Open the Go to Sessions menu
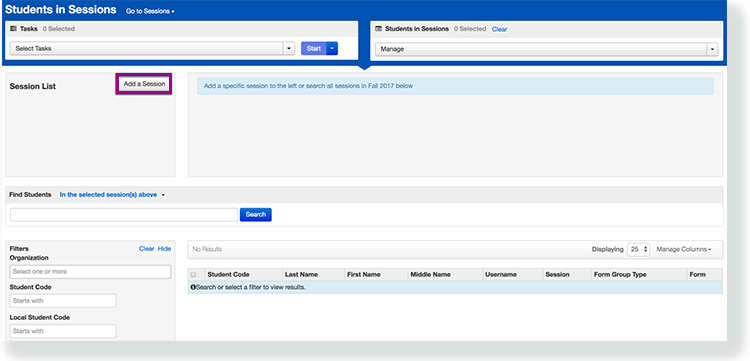This screenshot has width=750, height=361. [150, 11]
